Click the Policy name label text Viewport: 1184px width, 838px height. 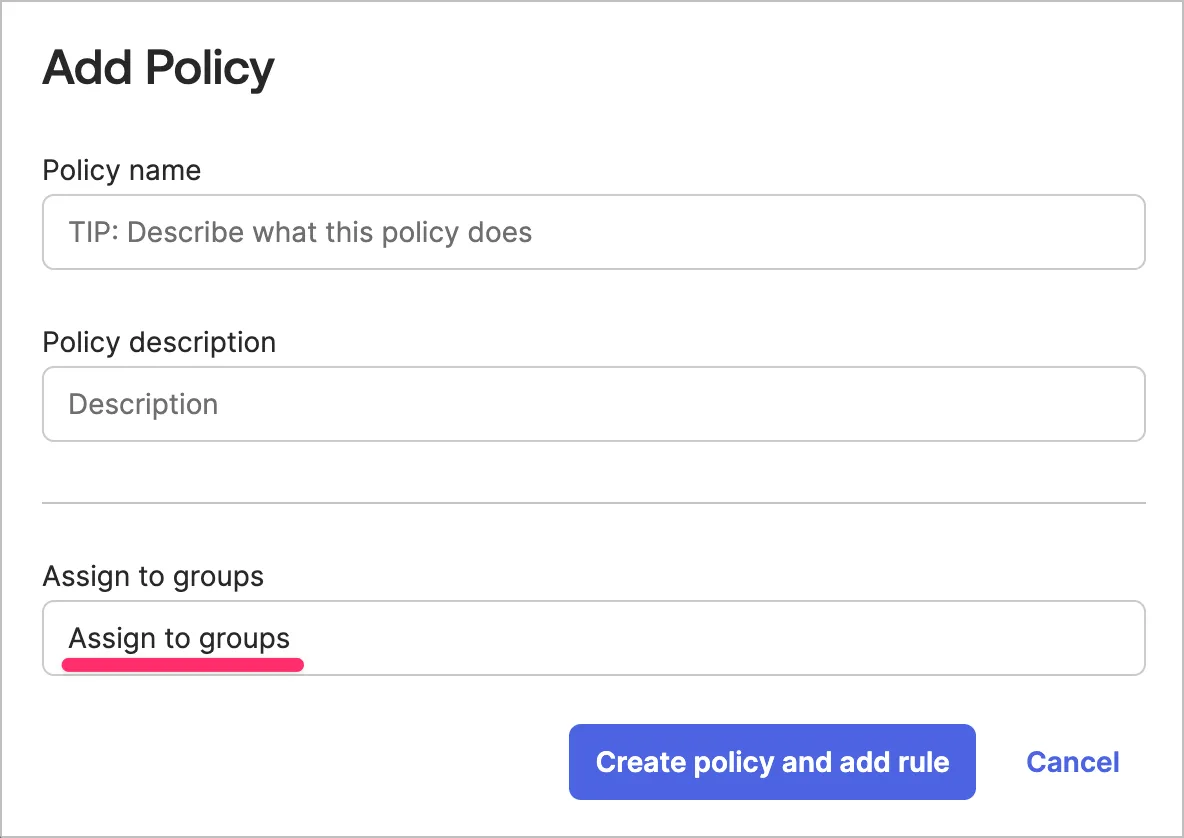tap(121, 171)
